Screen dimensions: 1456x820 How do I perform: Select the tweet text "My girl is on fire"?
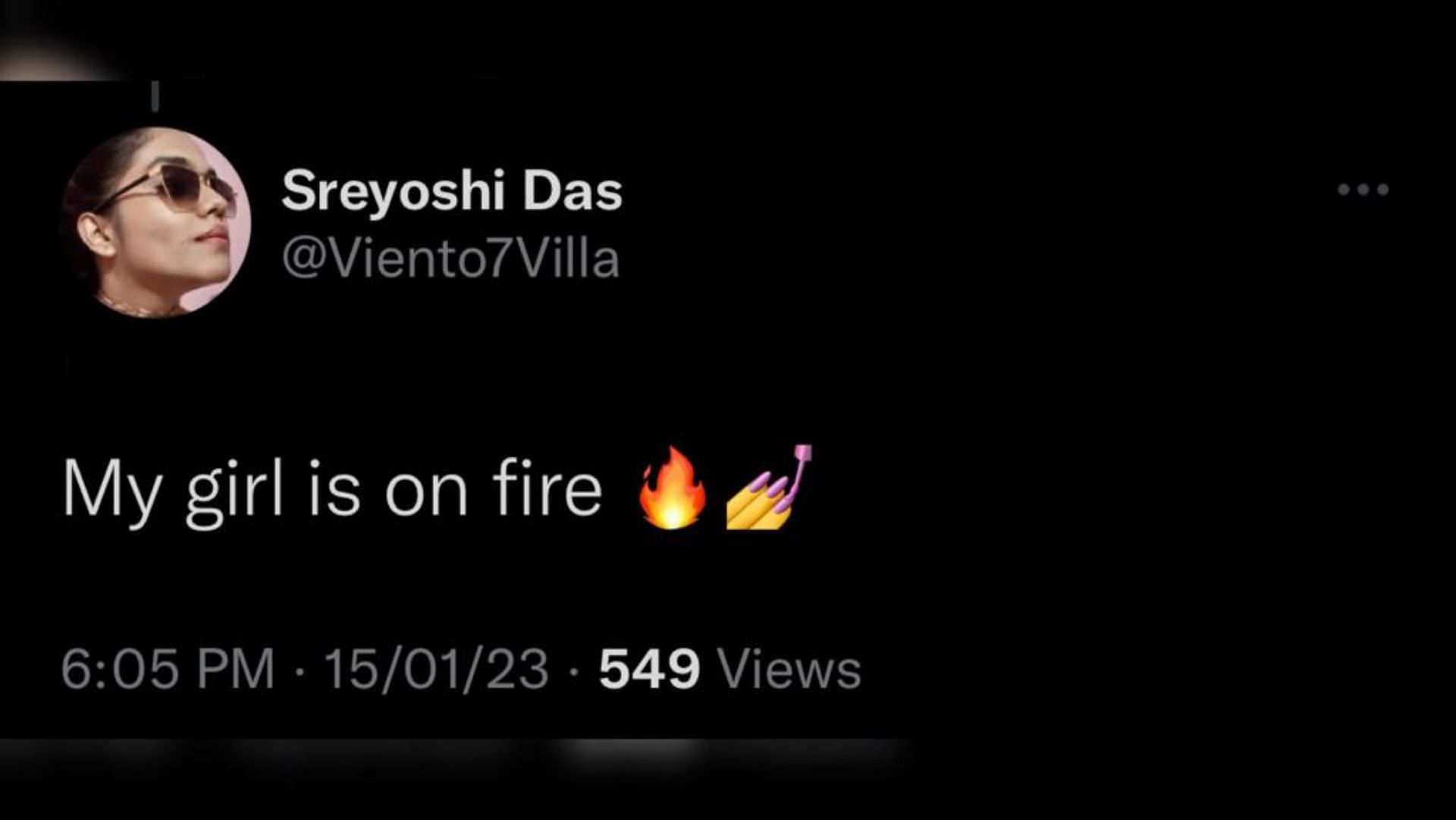click(x=332, y=490)
